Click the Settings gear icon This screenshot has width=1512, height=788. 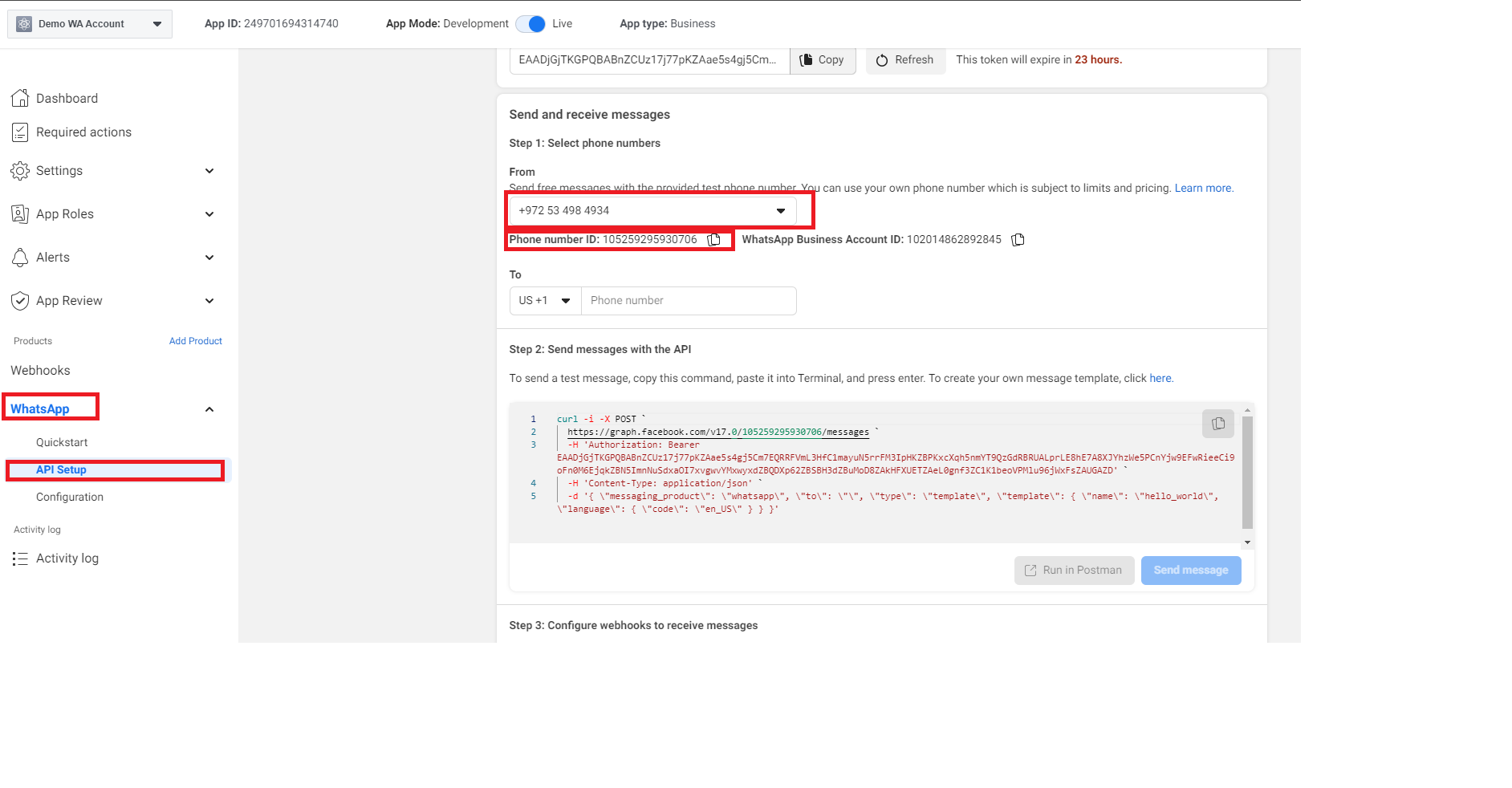coord(20,171)
